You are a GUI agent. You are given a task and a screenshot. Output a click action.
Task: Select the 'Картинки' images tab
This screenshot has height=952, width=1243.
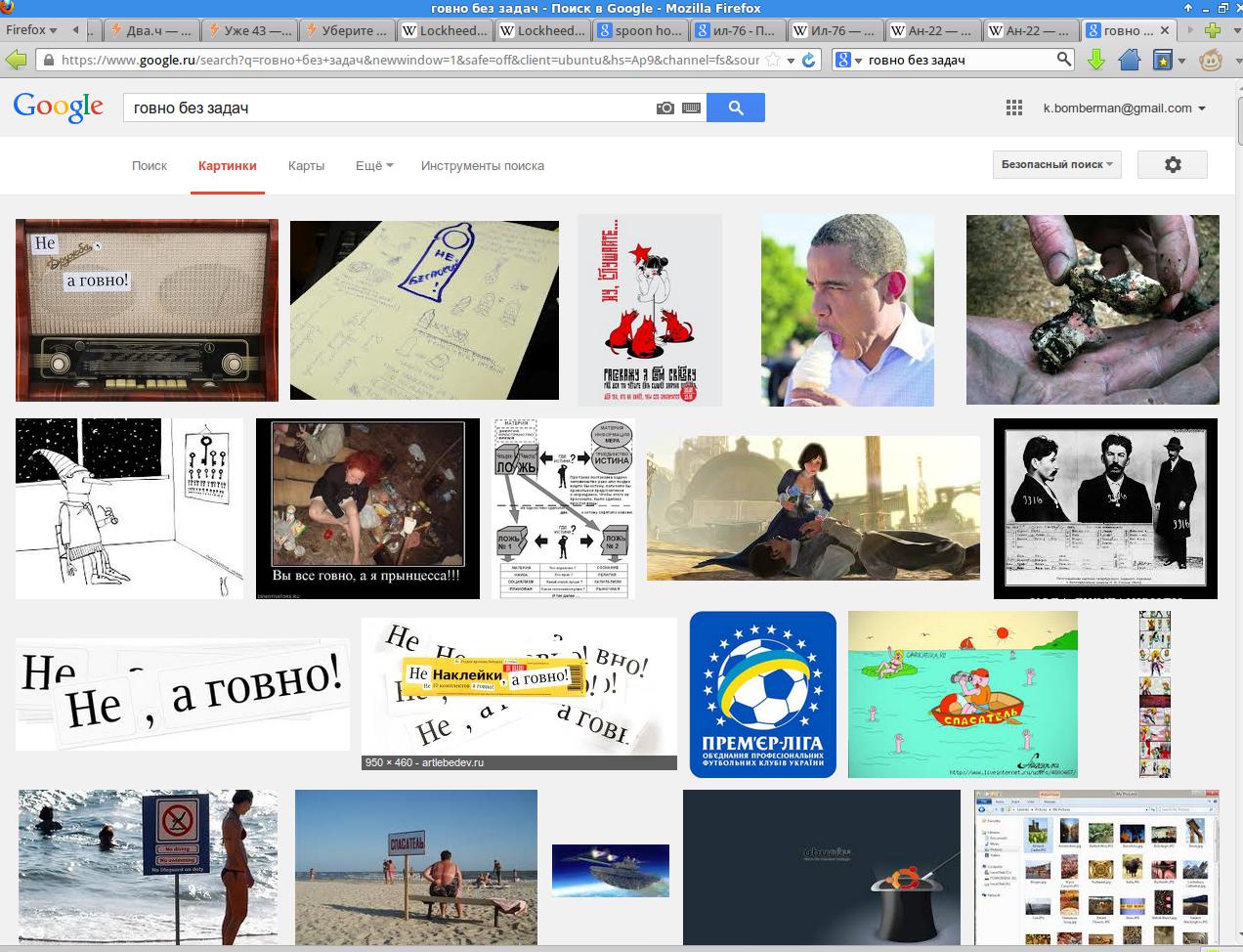(227, 165)
